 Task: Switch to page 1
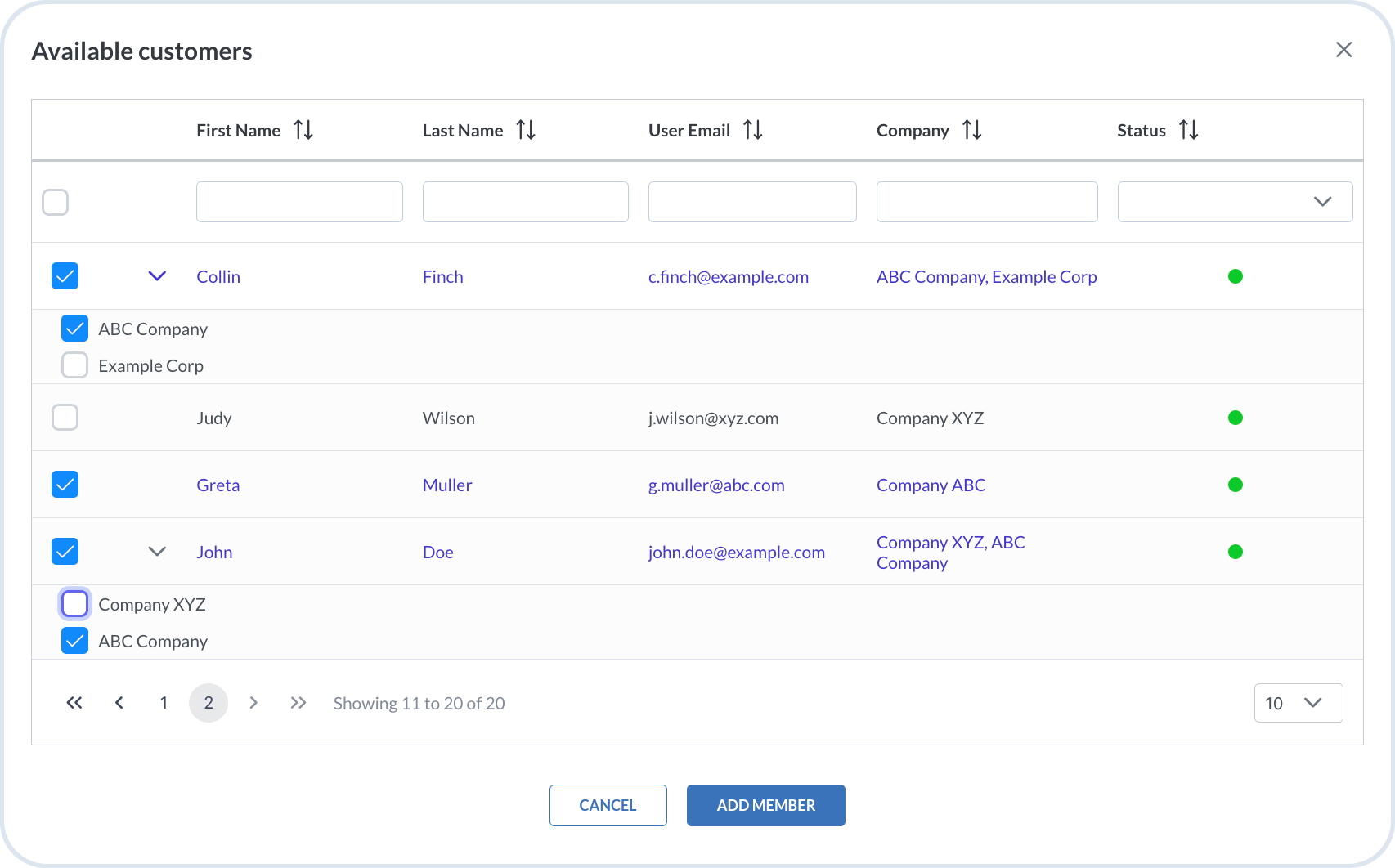(x=164, y=703)
